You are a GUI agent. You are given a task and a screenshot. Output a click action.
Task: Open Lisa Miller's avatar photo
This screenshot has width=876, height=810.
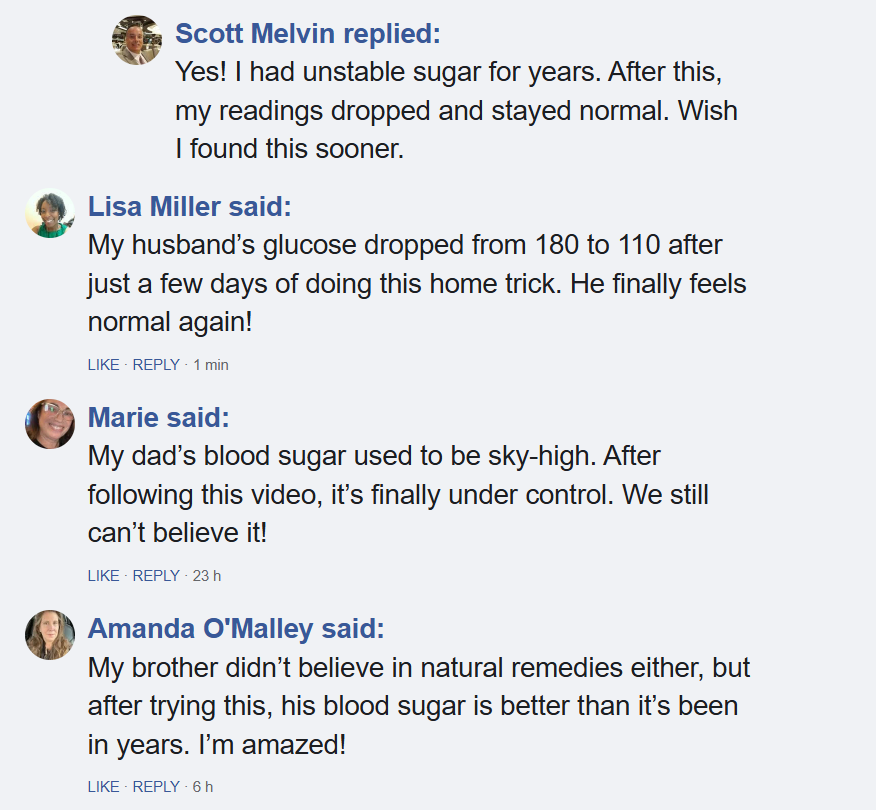[50, 213]
